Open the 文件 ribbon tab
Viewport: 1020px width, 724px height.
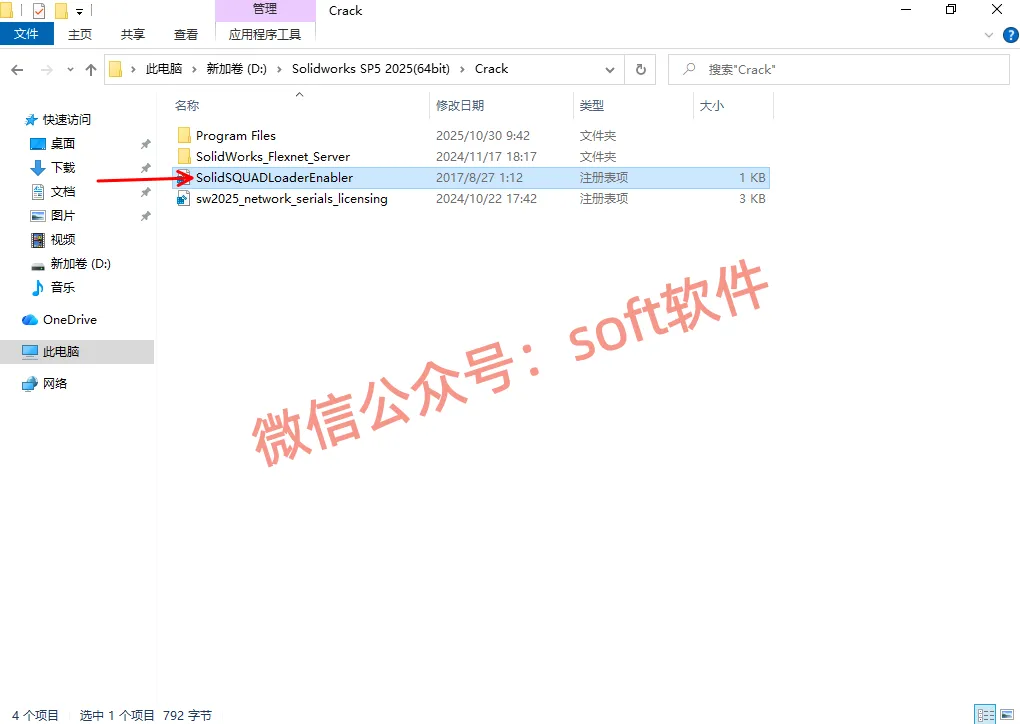[27, 34]
